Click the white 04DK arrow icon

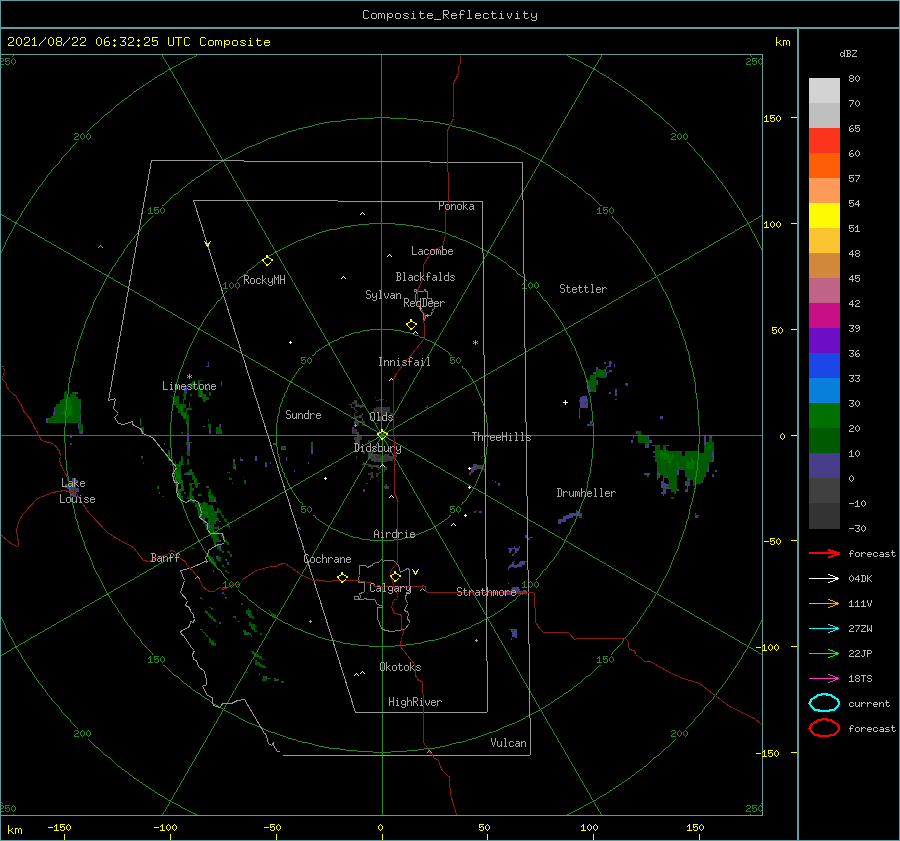824,578
